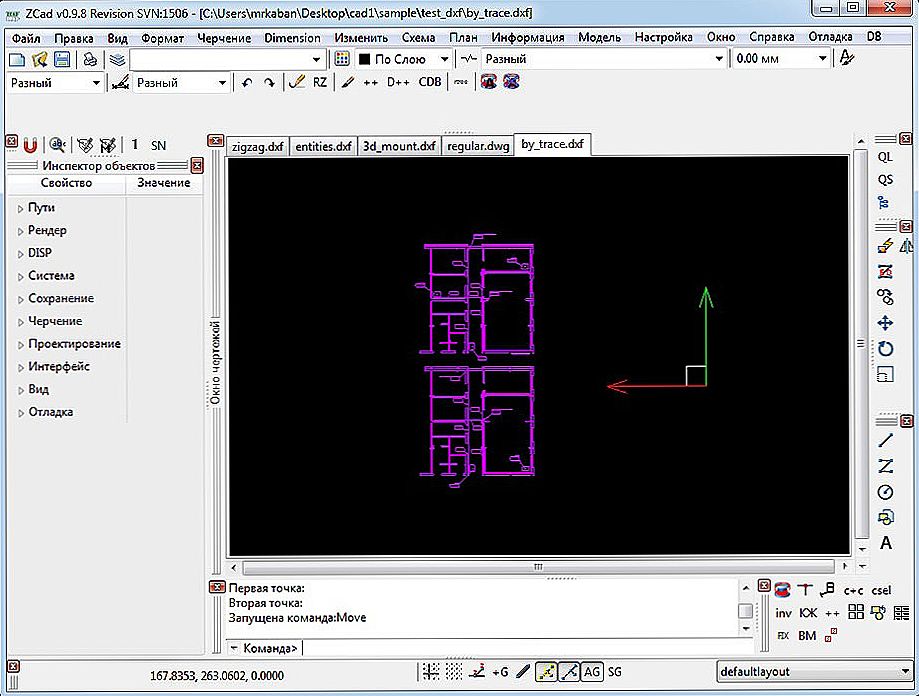
Task: Click the BM button
Action: point(807,636)
